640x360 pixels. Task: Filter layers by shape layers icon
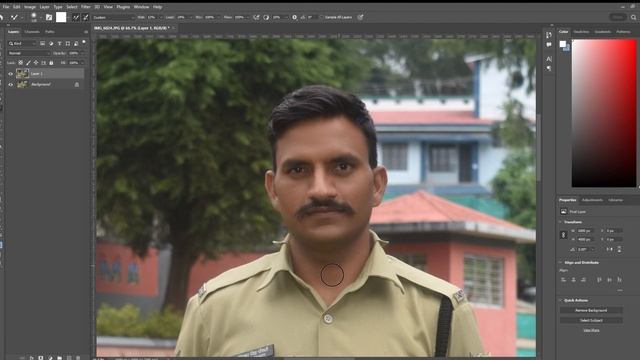[68, 43]
